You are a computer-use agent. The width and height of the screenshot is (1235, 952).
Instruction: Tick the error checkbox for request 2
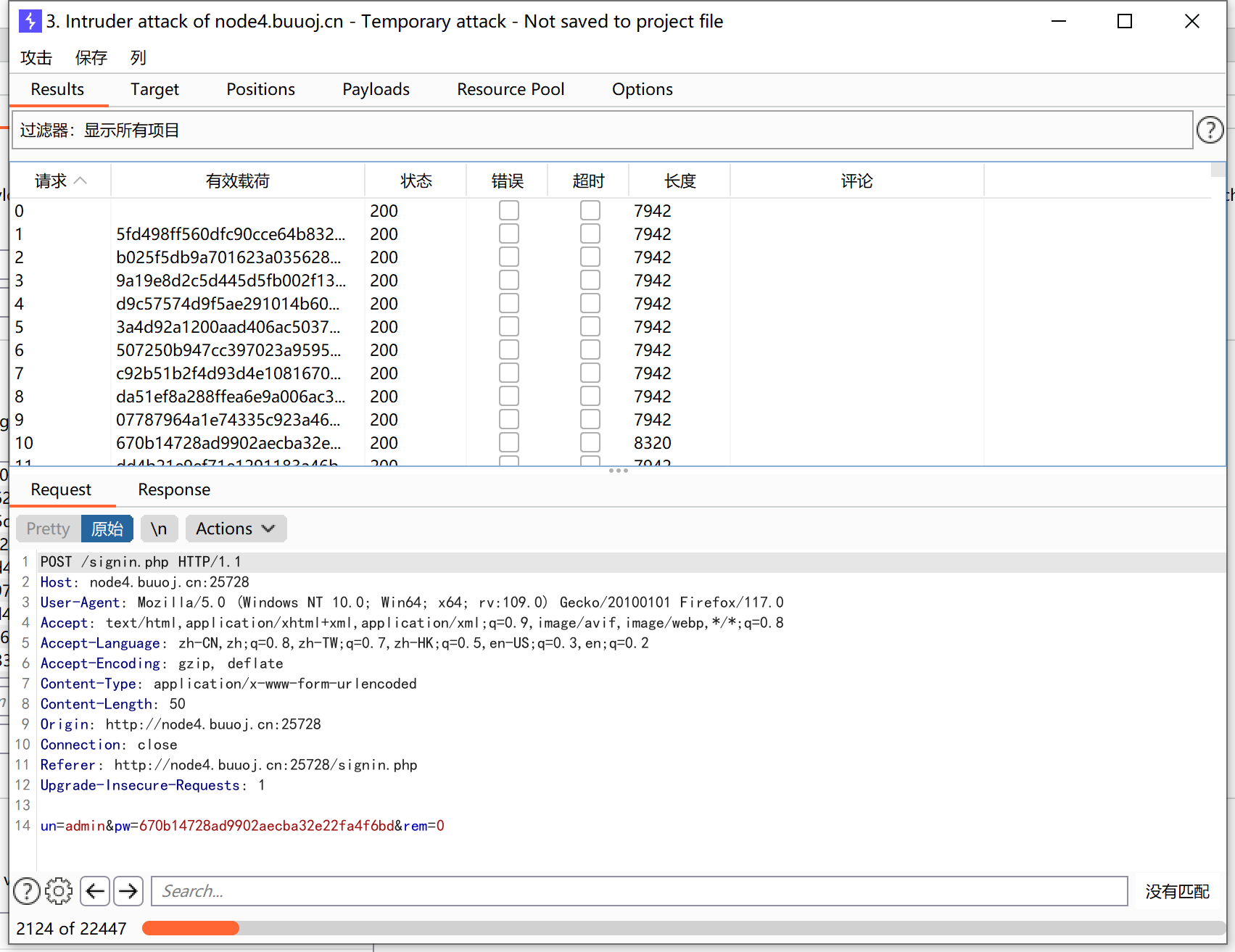click(509, 257)
